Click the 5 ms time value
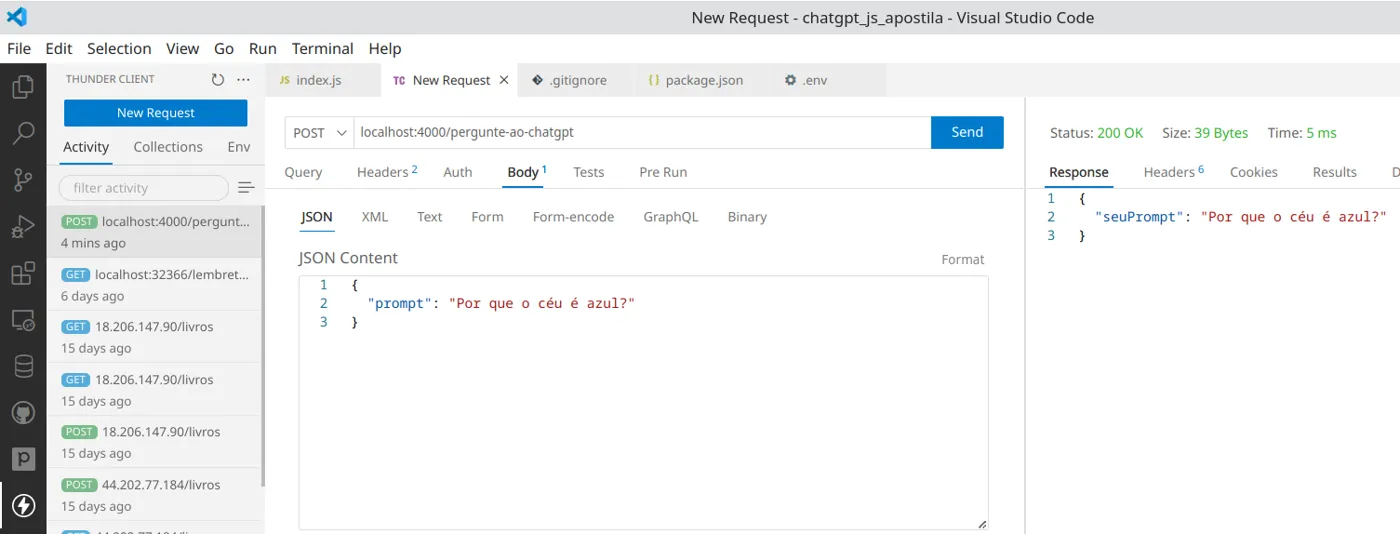This screenshot has height=534, width=1400. point(1321,133)
